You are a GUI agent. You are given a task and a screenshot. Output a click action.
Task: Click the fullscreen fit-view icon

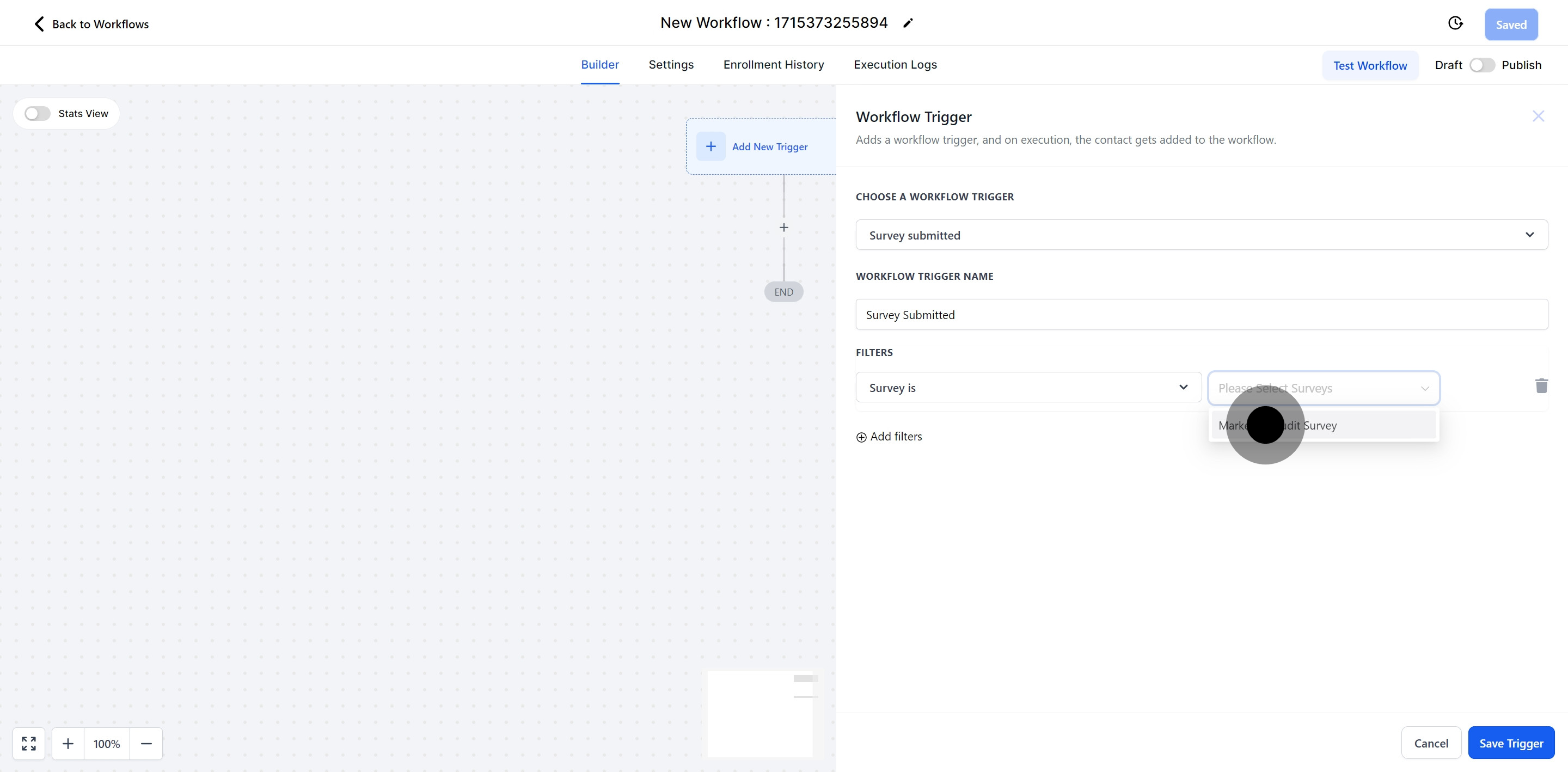[29, 743]
